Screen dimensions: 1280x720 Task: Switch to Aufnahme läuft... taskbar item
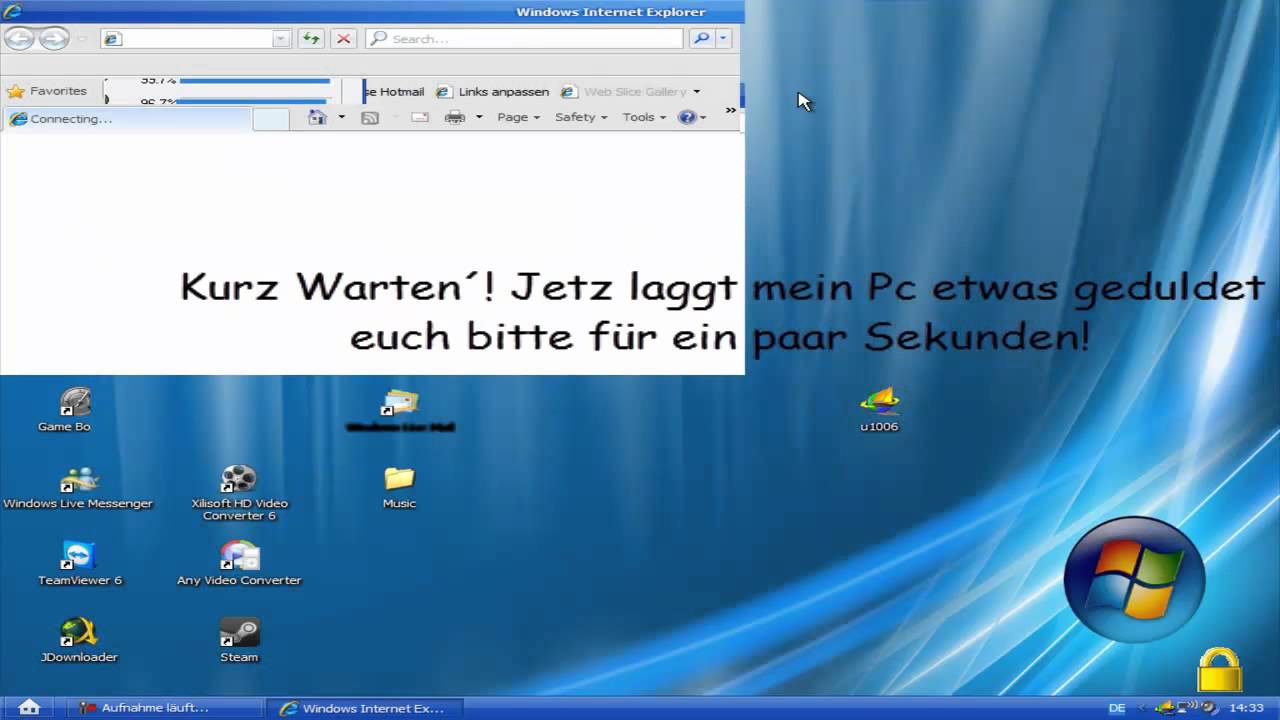[x=165, y=708]
